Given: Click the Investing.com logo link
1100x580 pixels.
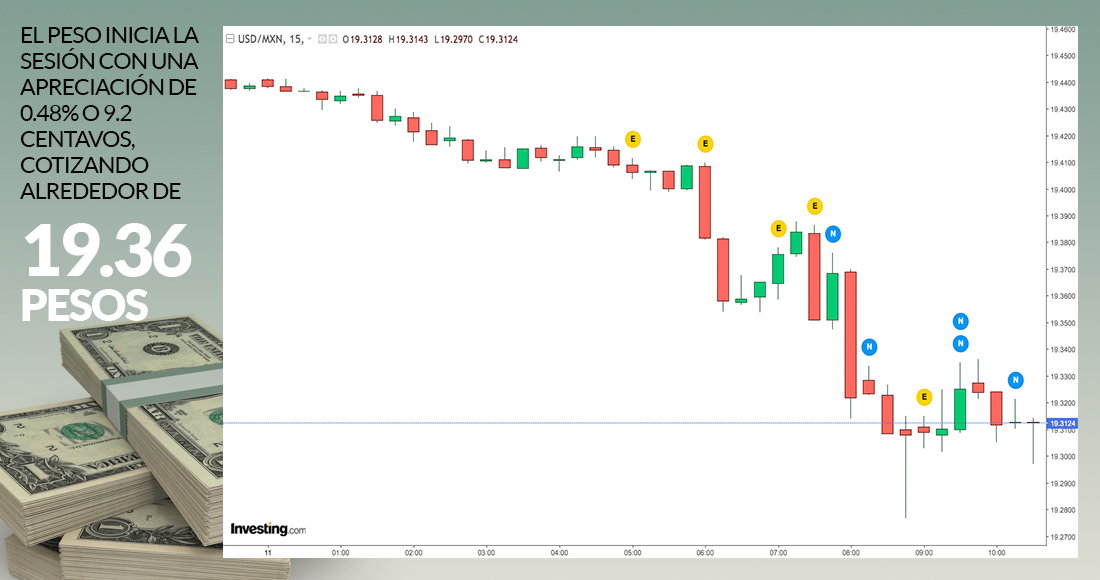Looking at the screenshot, I should click(x=268, y=528).
